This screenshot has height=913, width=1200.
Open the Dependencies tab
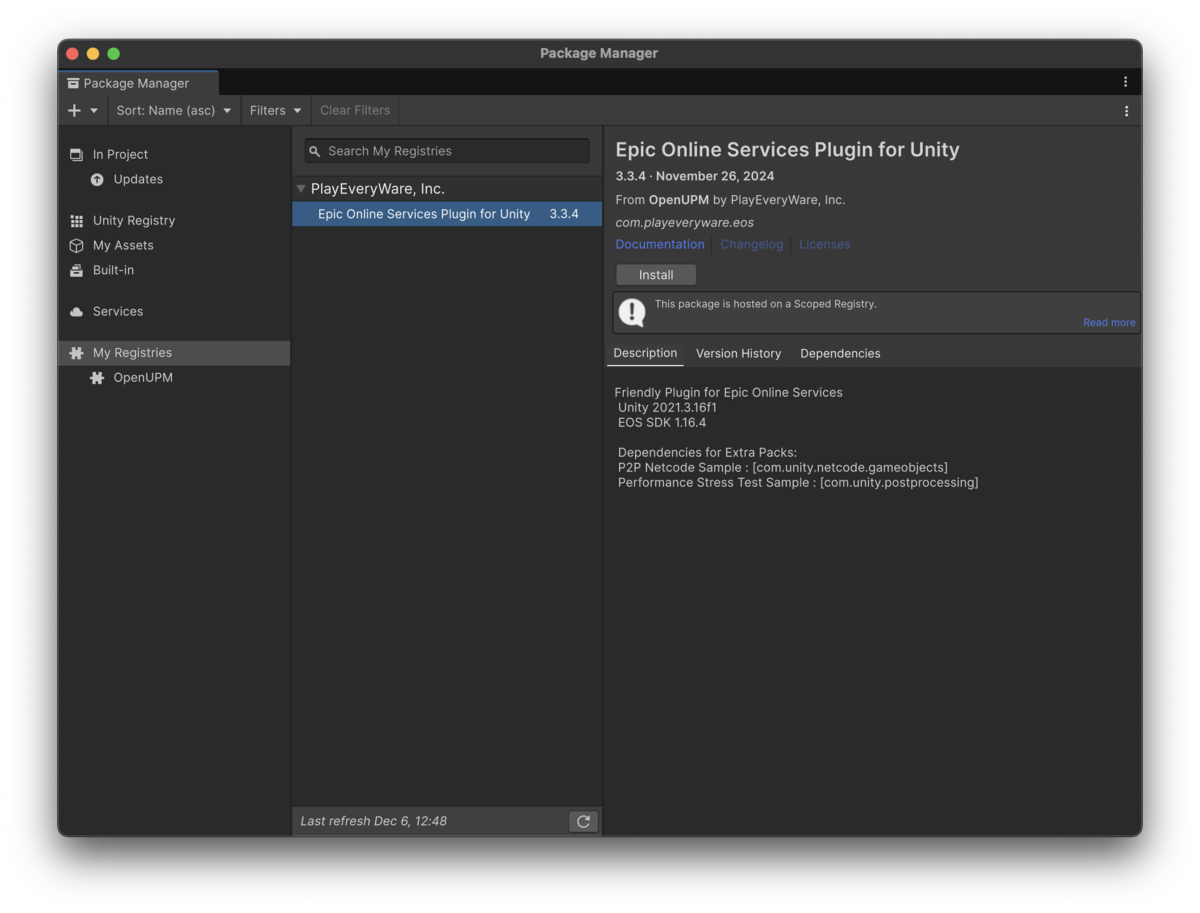(x=840, y=353)
